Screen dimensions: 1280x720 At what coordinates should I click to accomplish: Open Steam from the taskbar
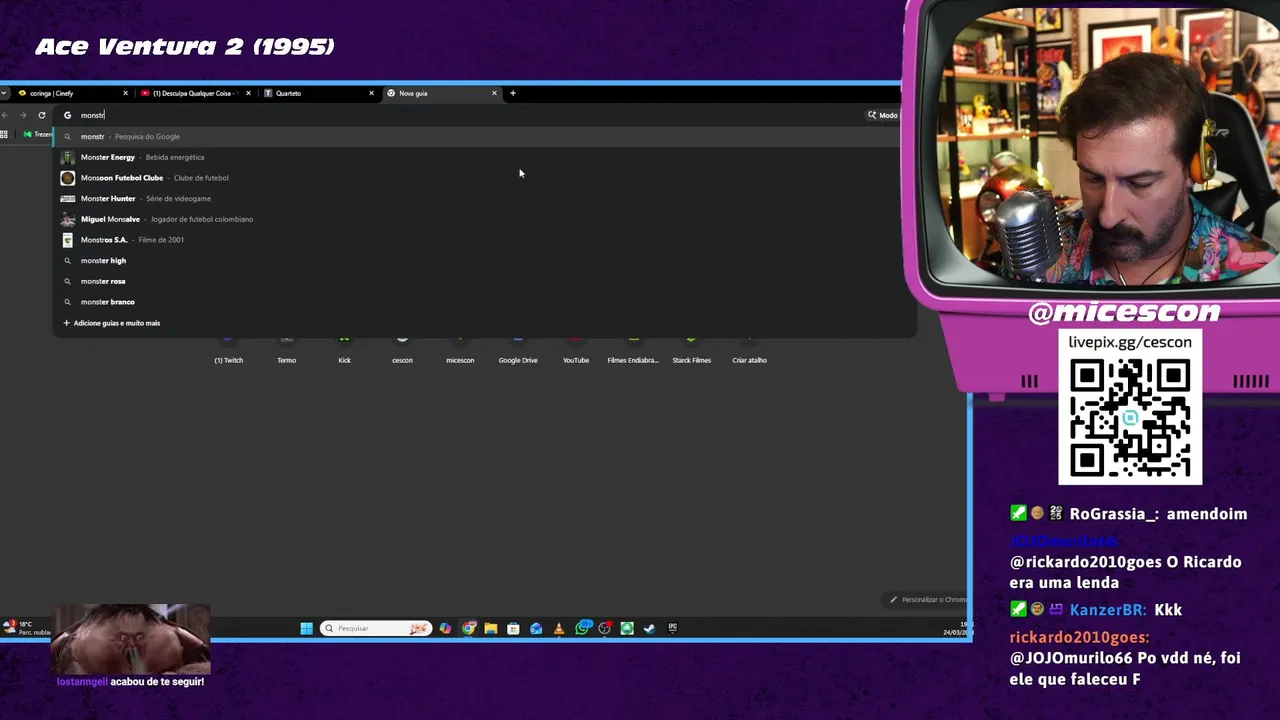click(x=649, y=628)
